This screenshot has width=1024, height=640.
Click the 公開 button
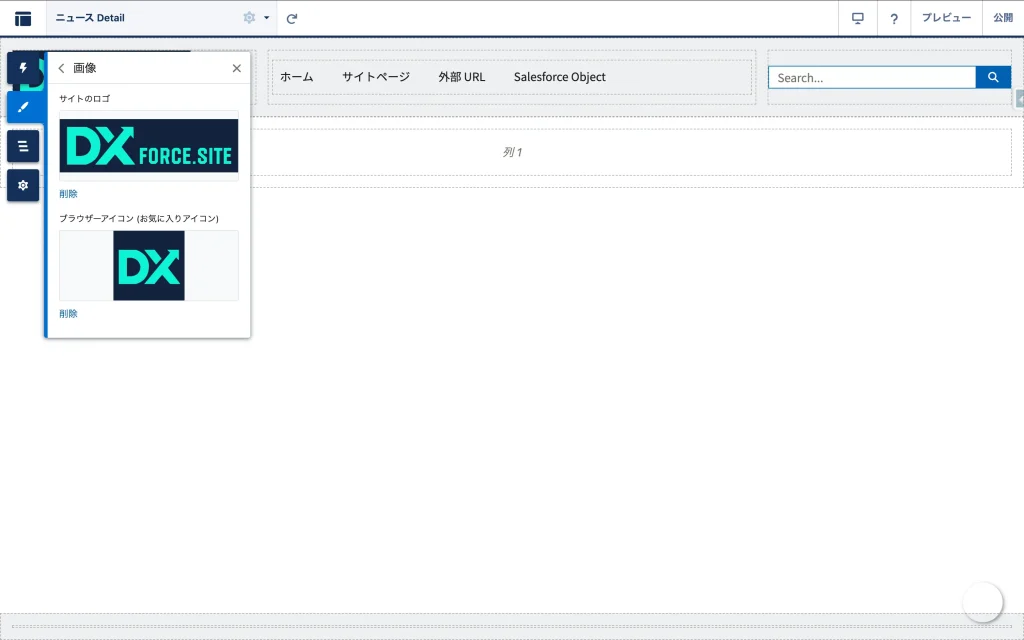[x=1002, y=18]
